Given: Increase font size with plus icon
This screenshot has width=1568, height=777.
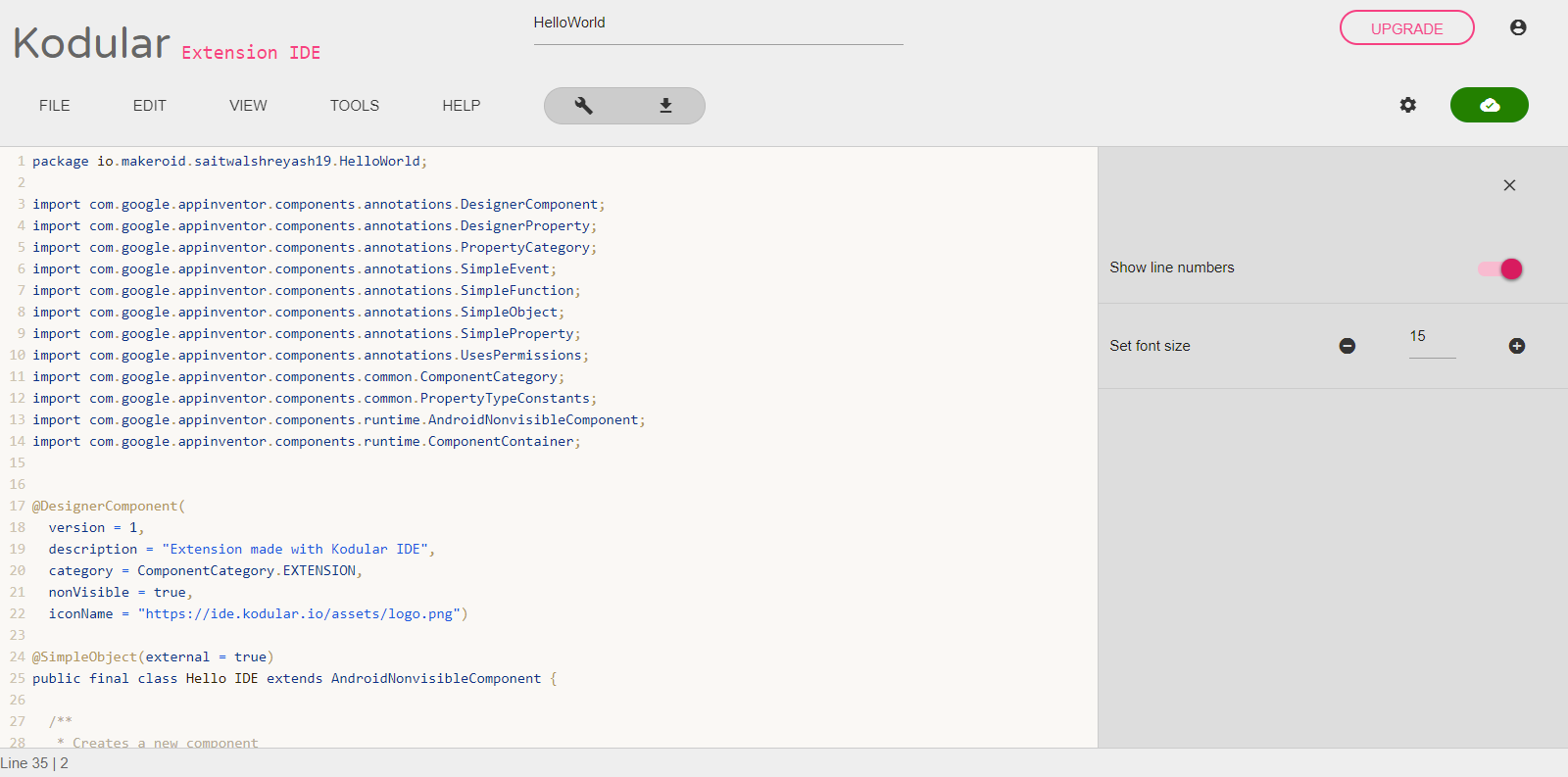Looking at the screenshot, I should 1517,346.
